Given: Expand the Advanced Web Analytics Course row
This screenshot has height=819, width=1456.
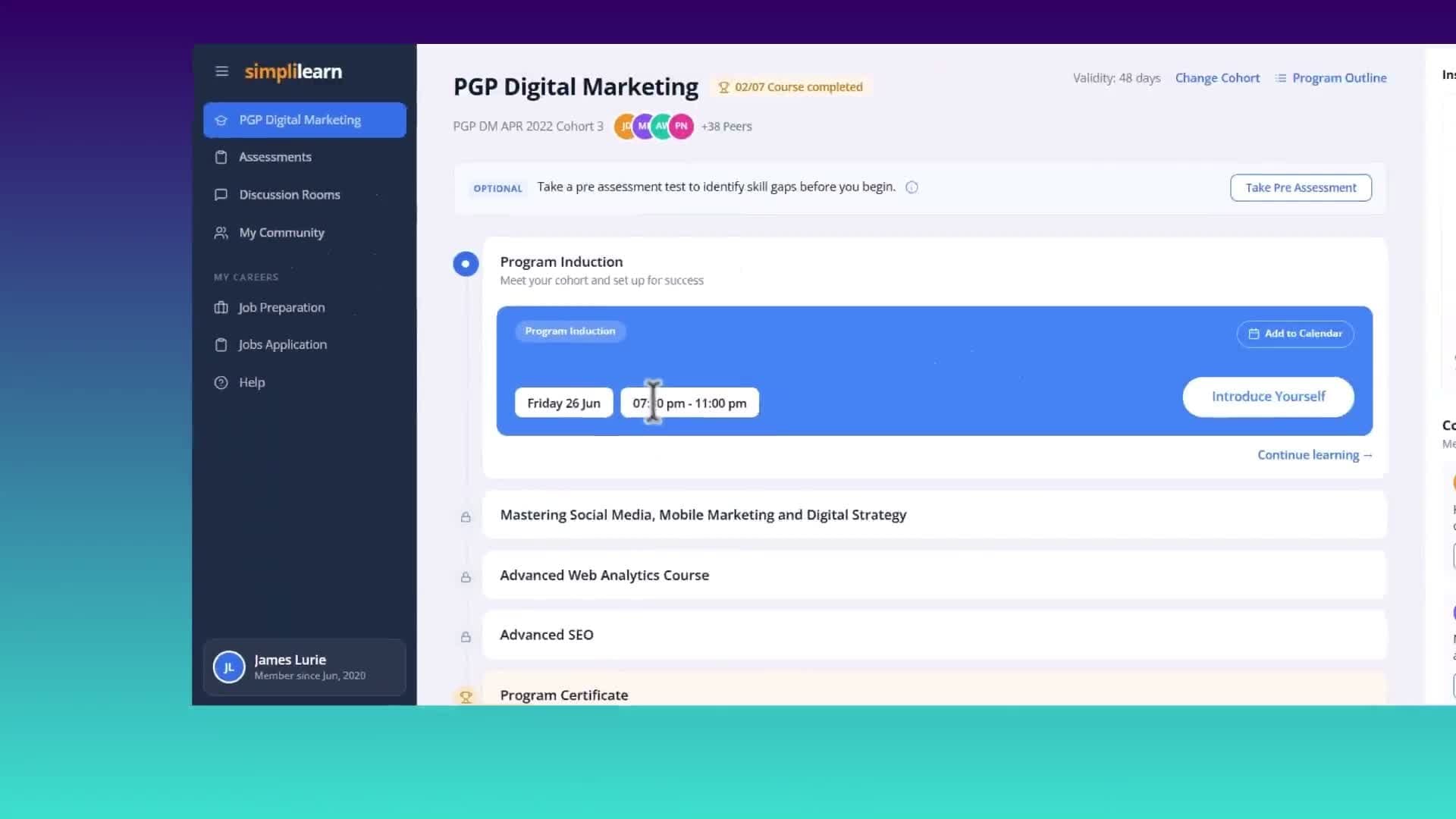Looking at the screenshot, I should point(934,575).
